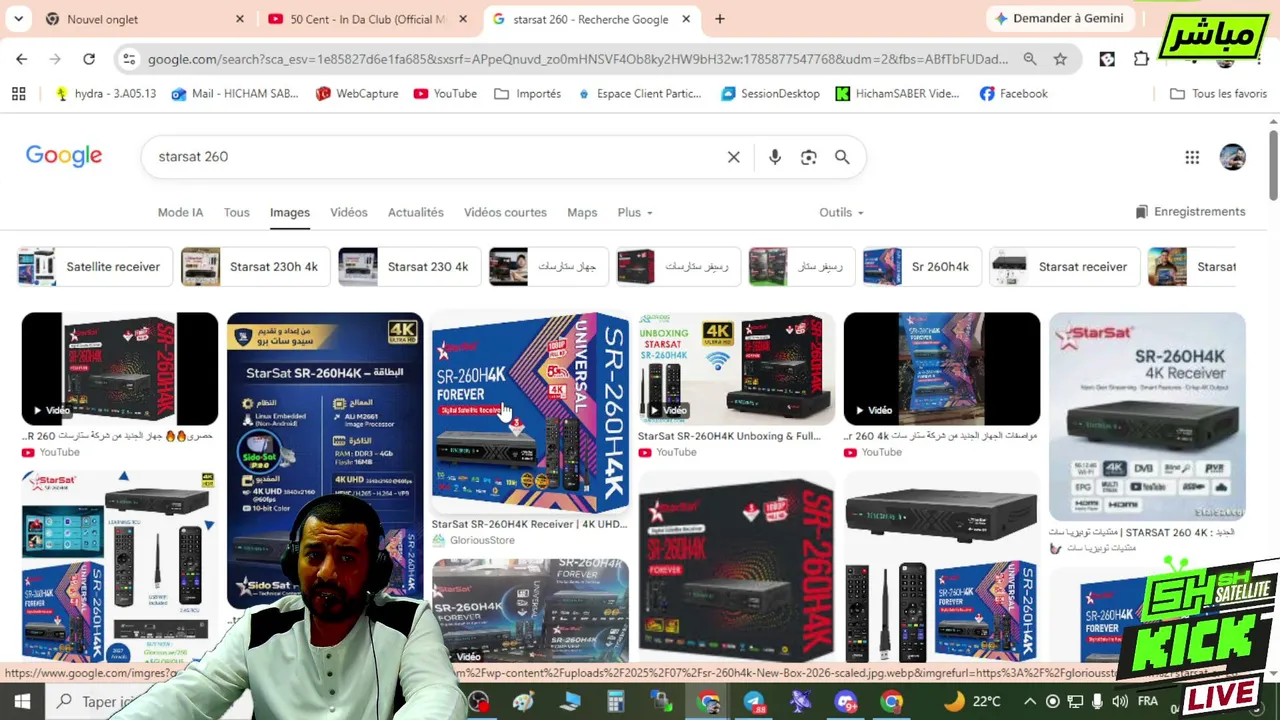
Task: Open the satellite dish app in taskbar
Action: [x=800, y=702]
